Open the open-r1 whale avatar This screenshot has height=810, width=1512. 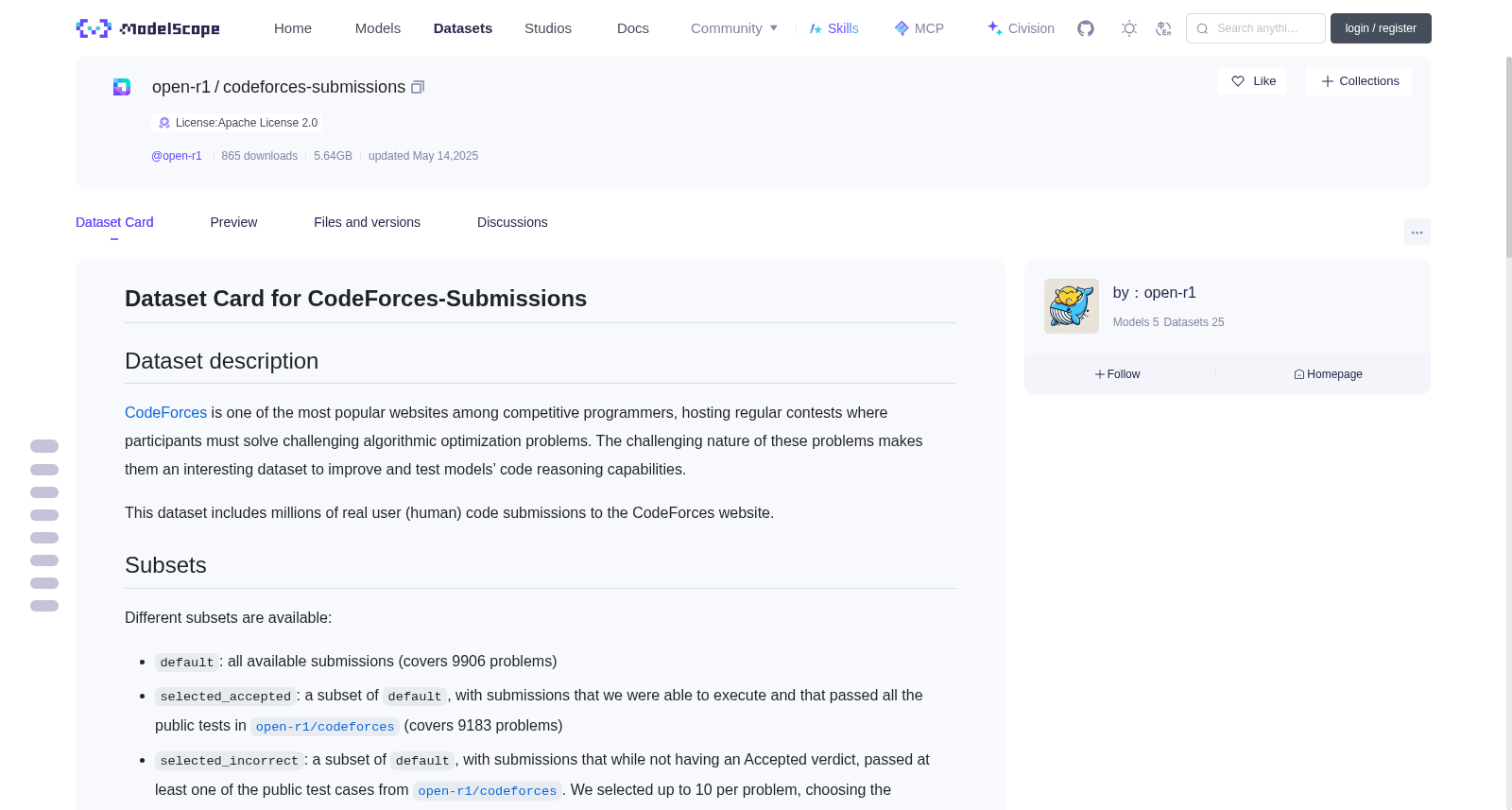(x=1072, y=306)
